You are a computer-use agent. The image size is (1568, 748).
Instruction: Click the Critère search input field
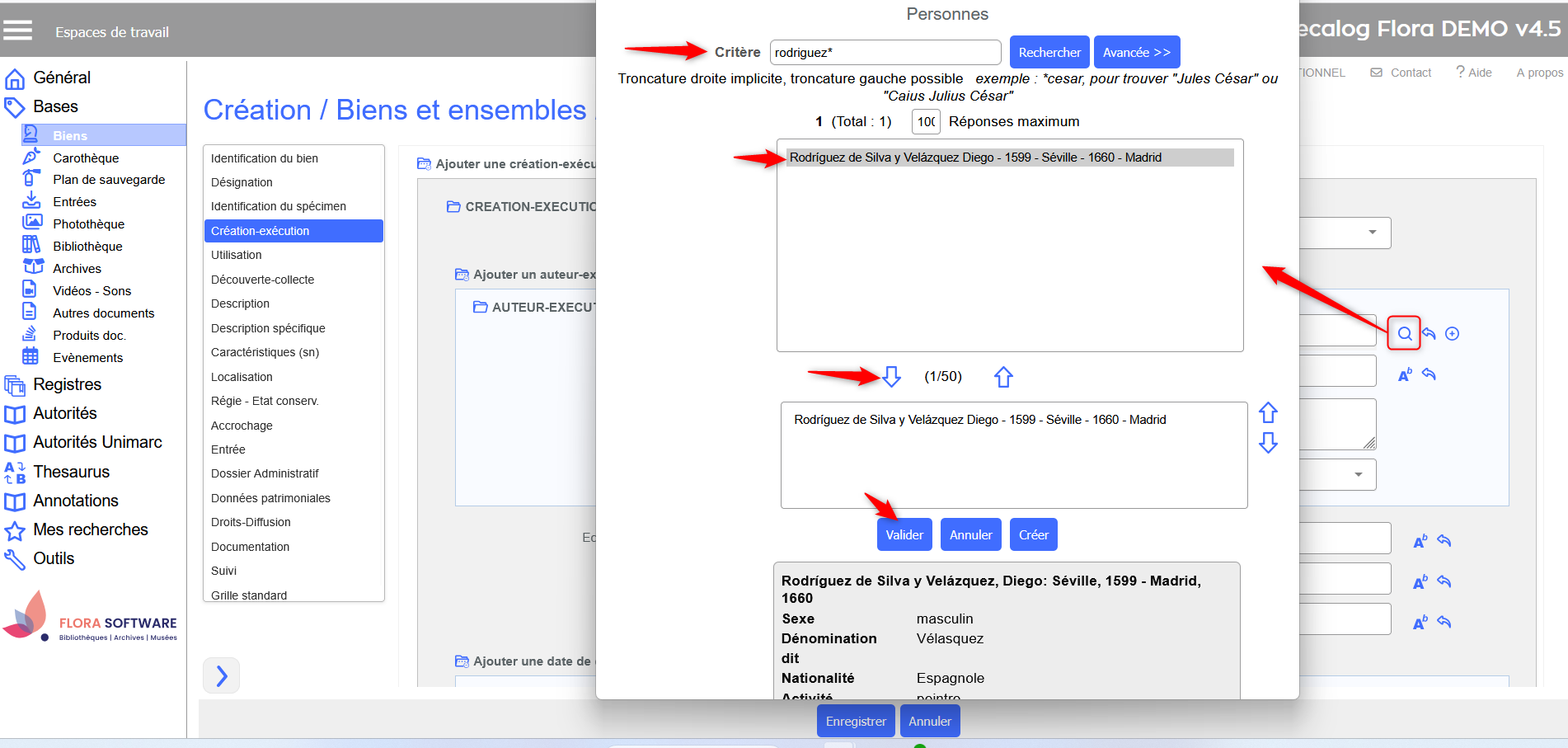tap(885, 52)
